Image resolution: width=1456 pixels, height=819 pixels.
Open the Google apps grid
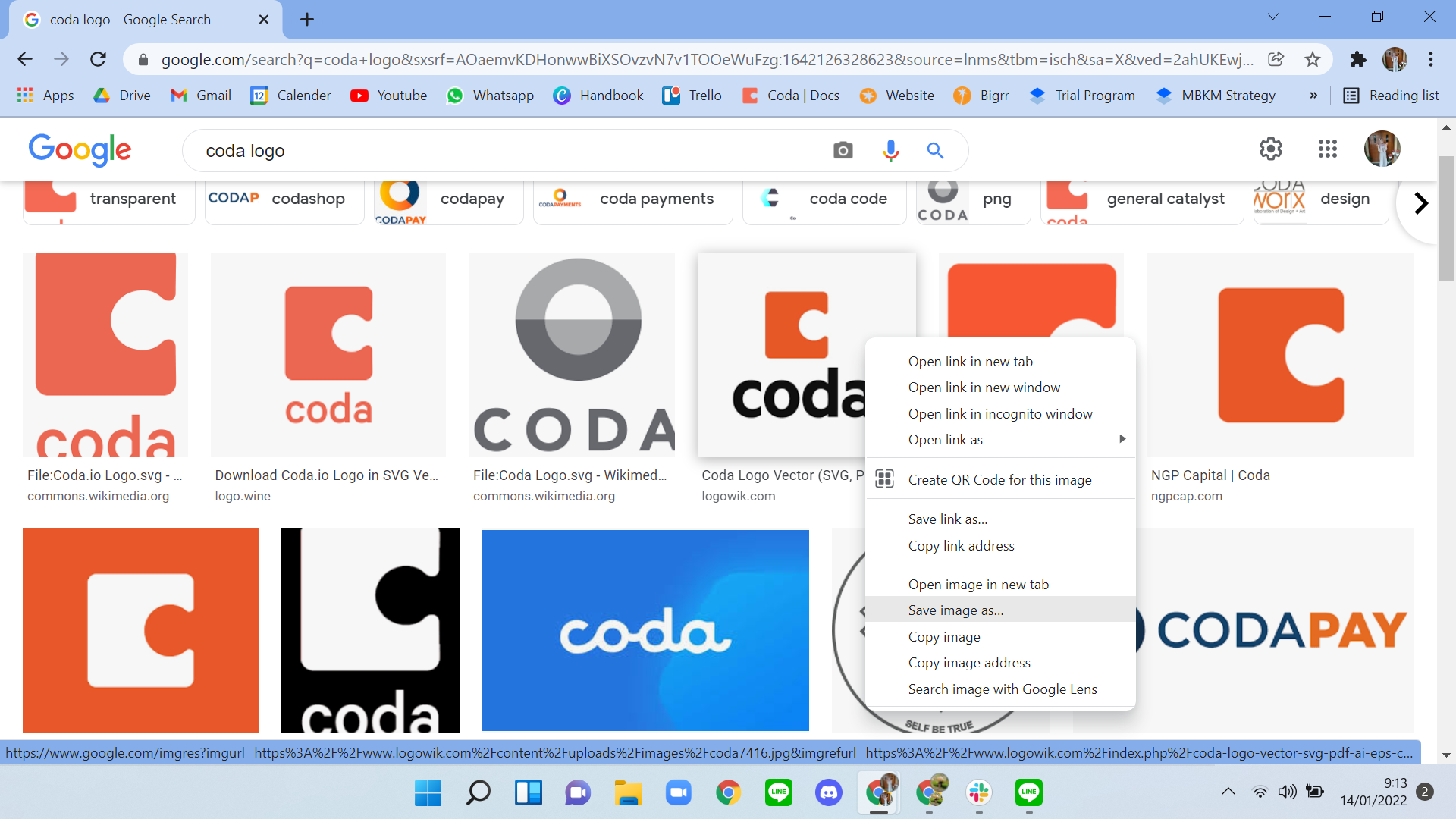point(1328,149)
